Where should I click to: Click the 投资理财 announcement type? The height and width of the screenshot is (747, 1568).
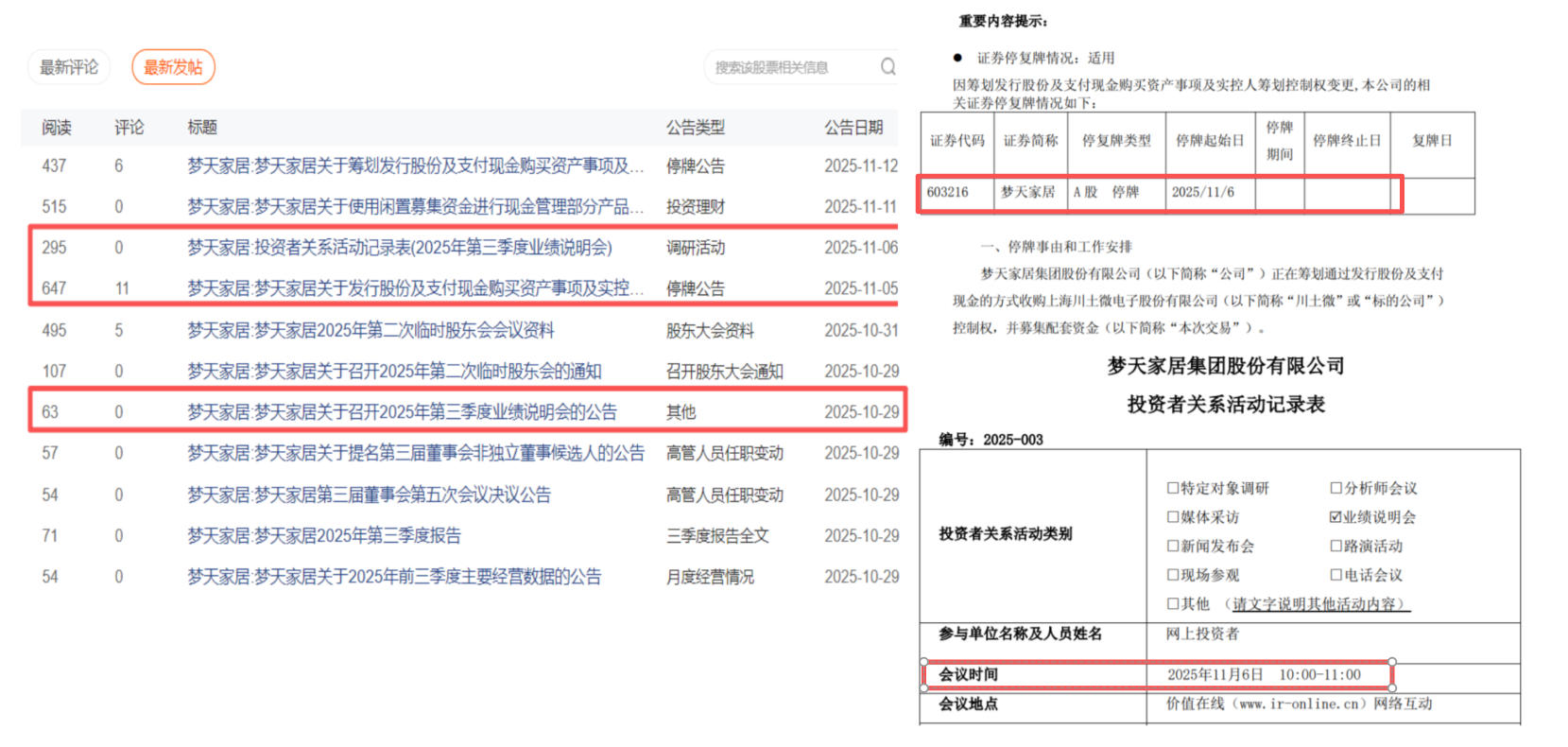(x=696, y=206)
